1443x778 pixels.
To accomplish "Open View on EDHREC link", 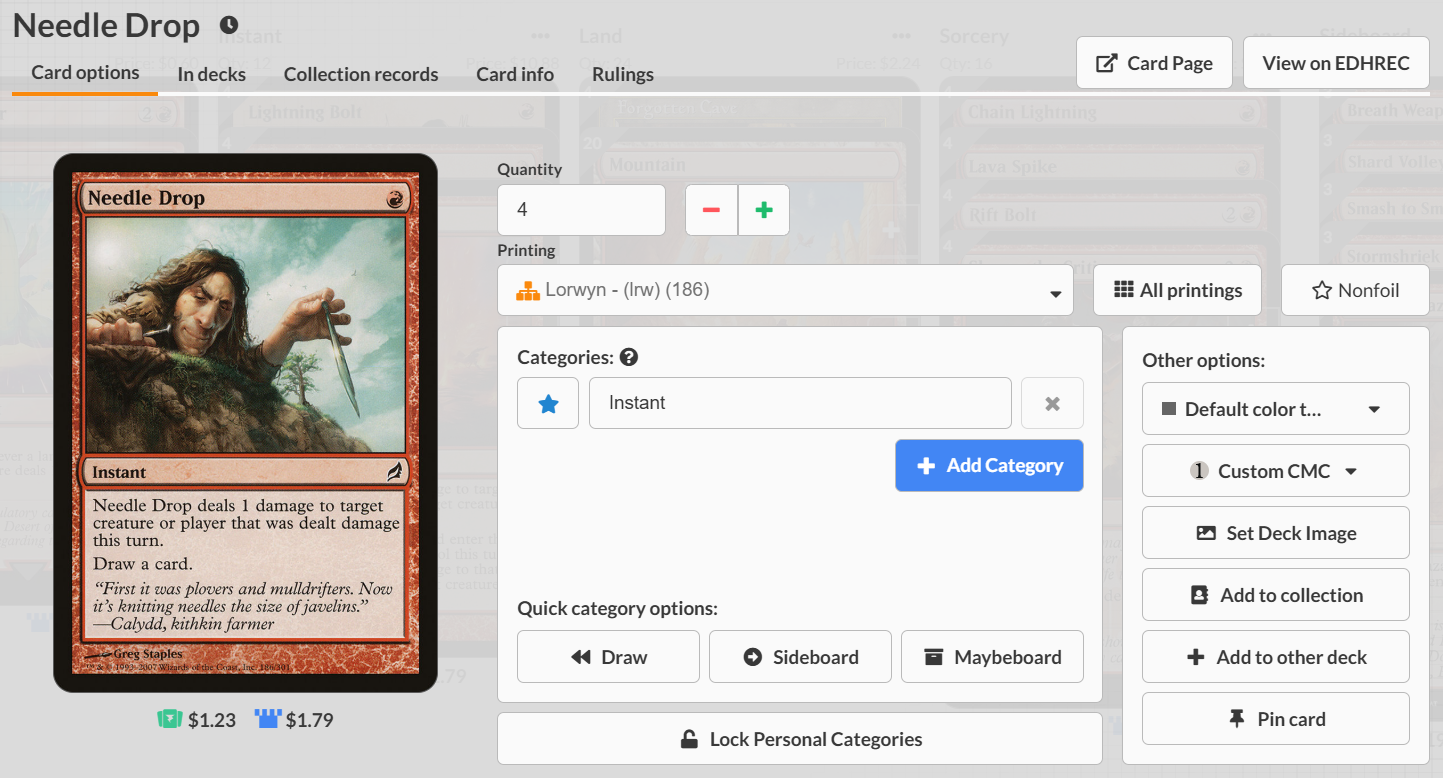I will pyautogui.click(x=1335, y=63).
